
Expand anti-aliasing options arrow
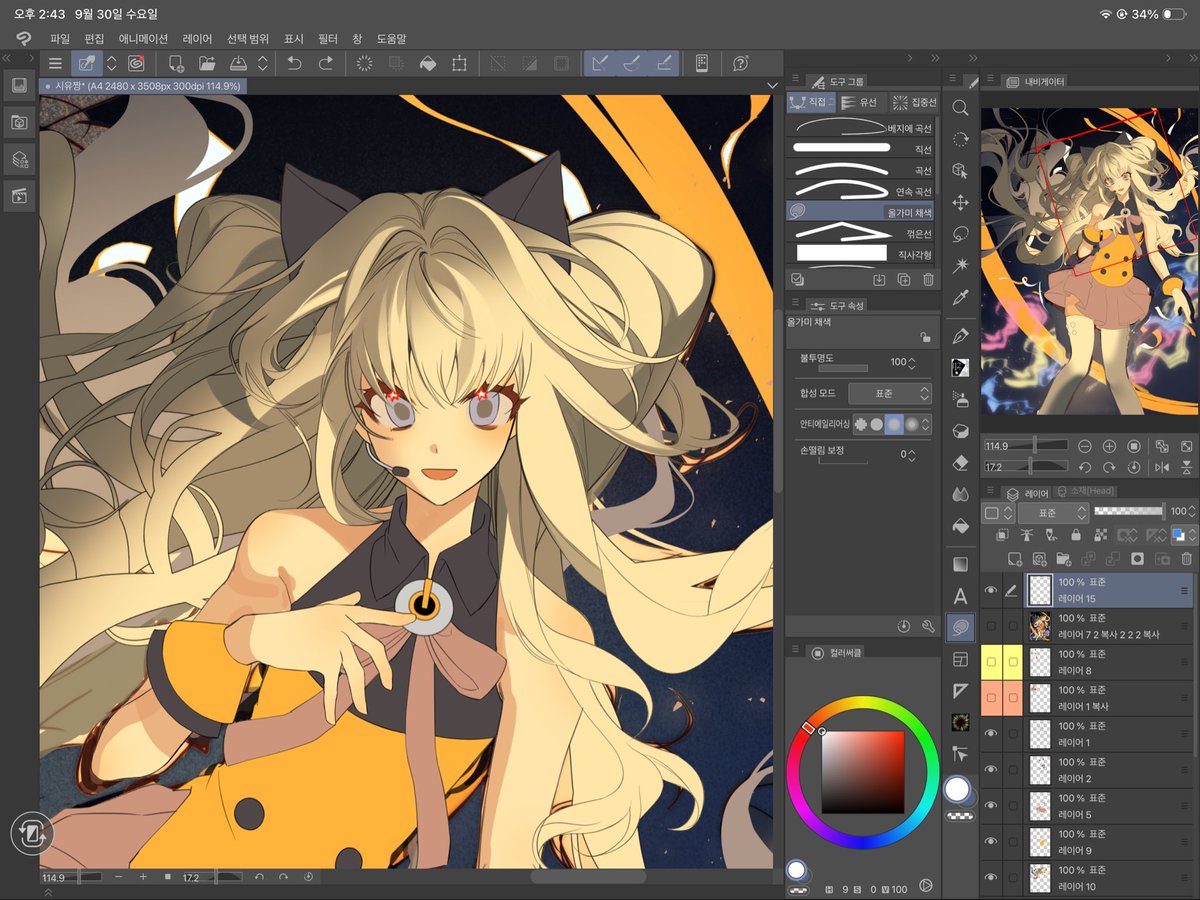(926, 424)
